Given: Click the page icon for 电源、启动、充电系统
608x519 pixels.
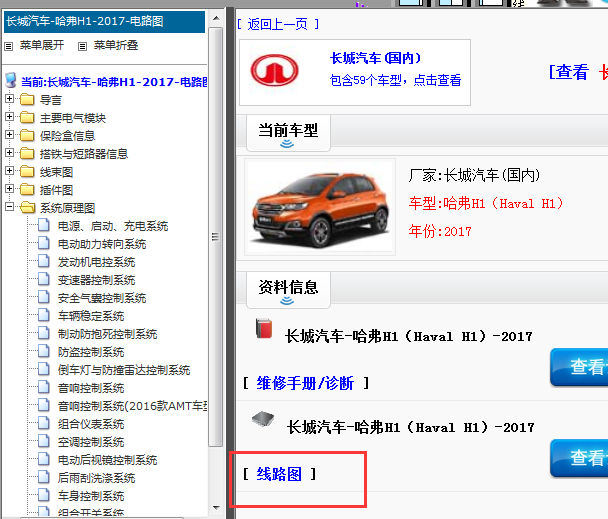Looking at the screenshot, I should tap(44, 225).
